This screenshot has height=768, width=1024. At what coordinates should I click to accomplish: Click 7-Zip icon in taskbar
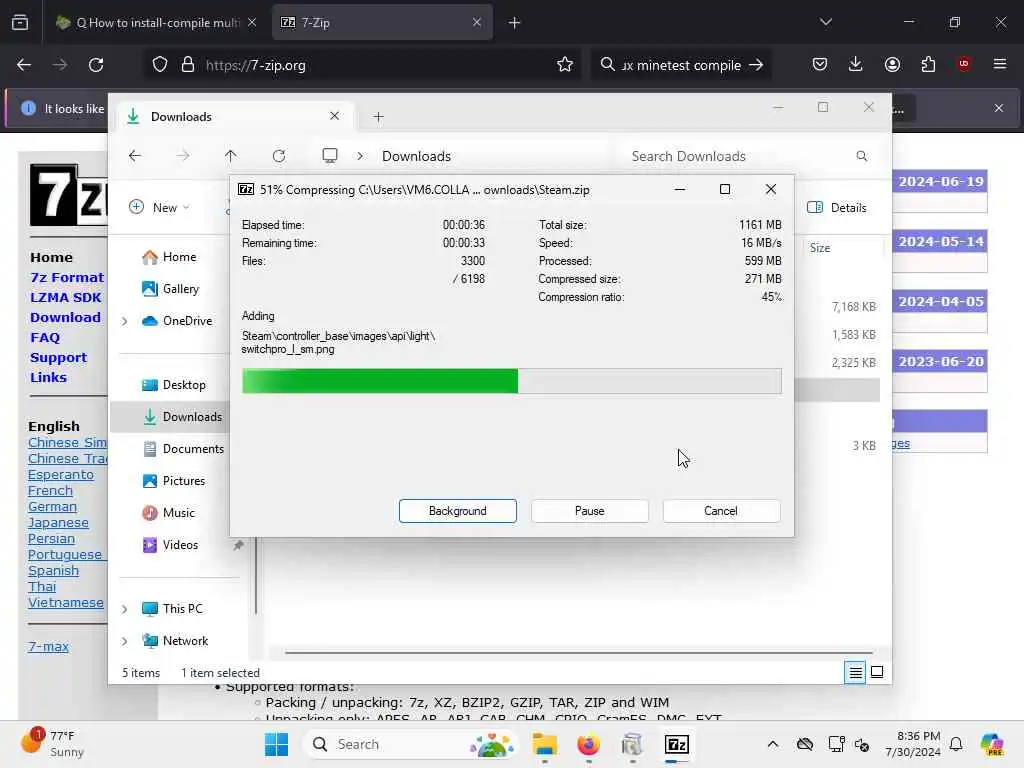tap(677, 744)
